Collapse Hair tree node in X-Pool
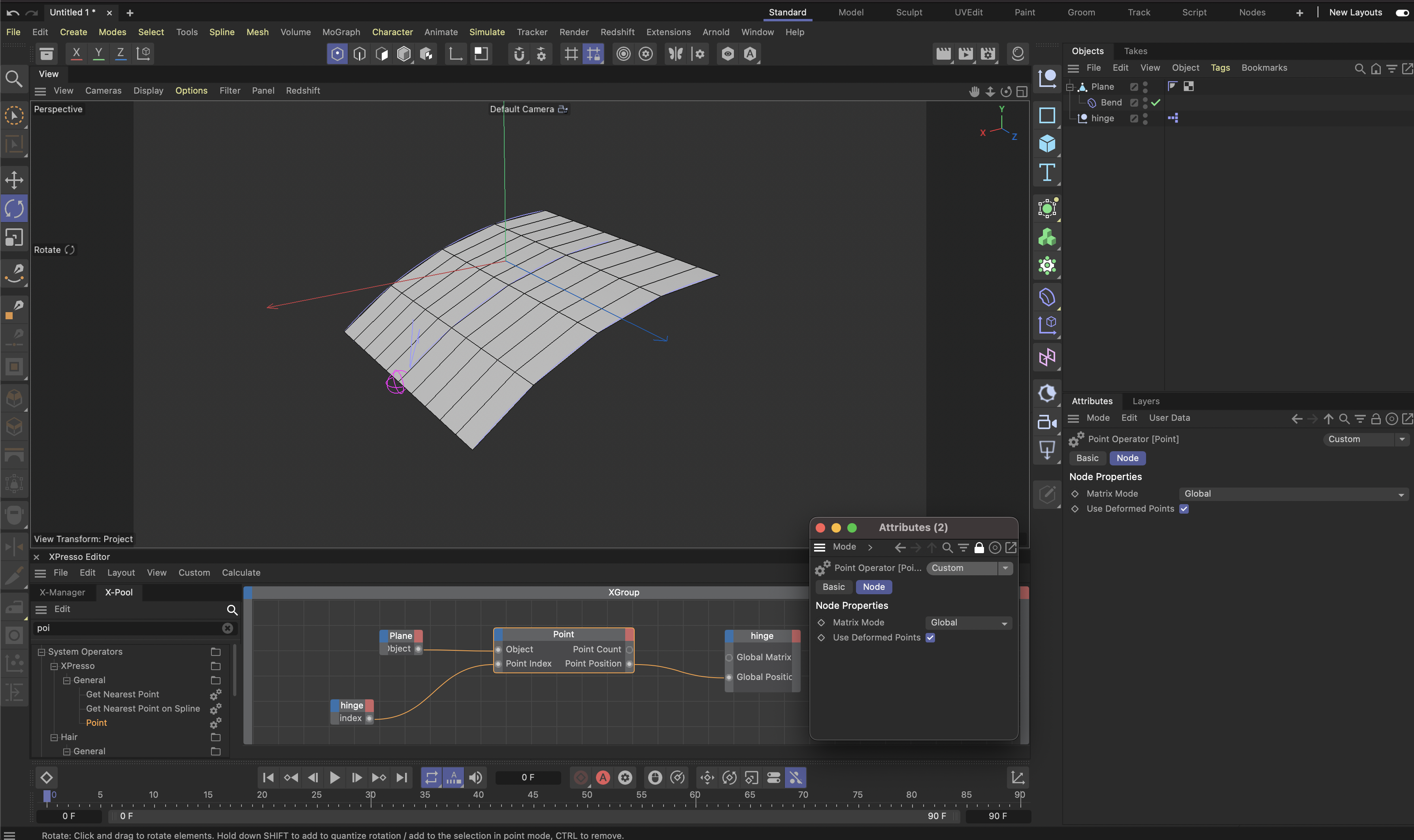The height and width of the screenshot is (840, 1414). (x=55, y=738)
